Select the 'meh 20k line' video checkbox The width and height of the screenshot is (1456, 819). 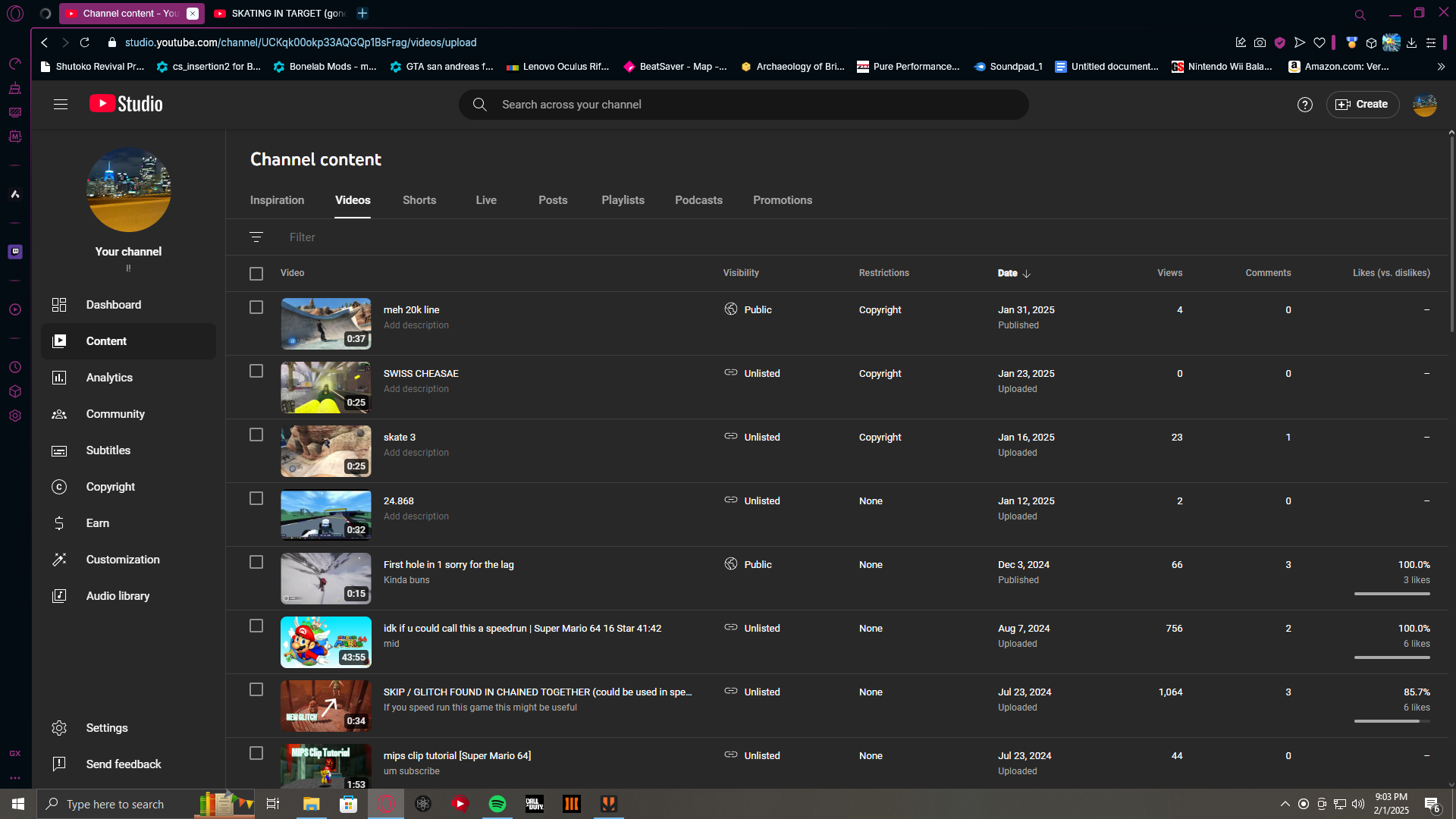[256, 307]
